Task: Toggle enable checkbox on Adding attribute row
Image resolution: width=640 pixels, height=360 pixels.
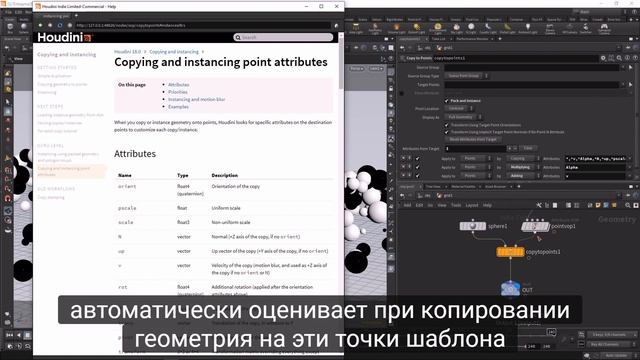Action: [x=417, y=176]
